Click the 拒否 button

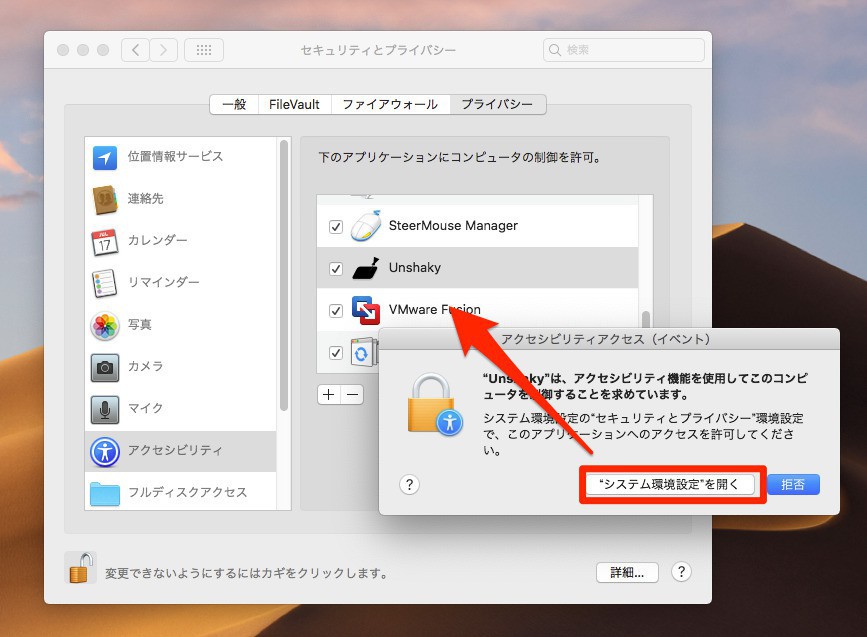793,484
